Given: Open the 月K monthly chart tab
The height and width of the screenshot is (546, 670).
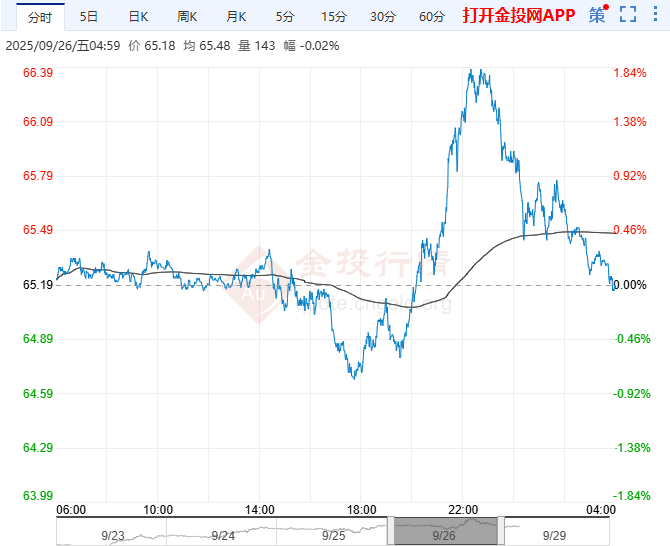Looking at the screenshot, I should click(x=236, y=17).
